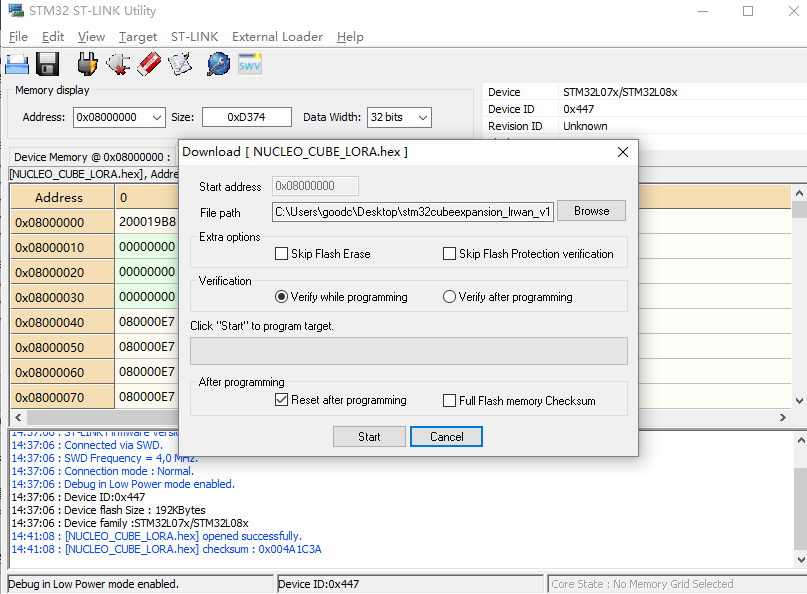Viewport: 807px width, 594px height.
Task: Click memory cell value 200019B8
Action: (147, 222)
